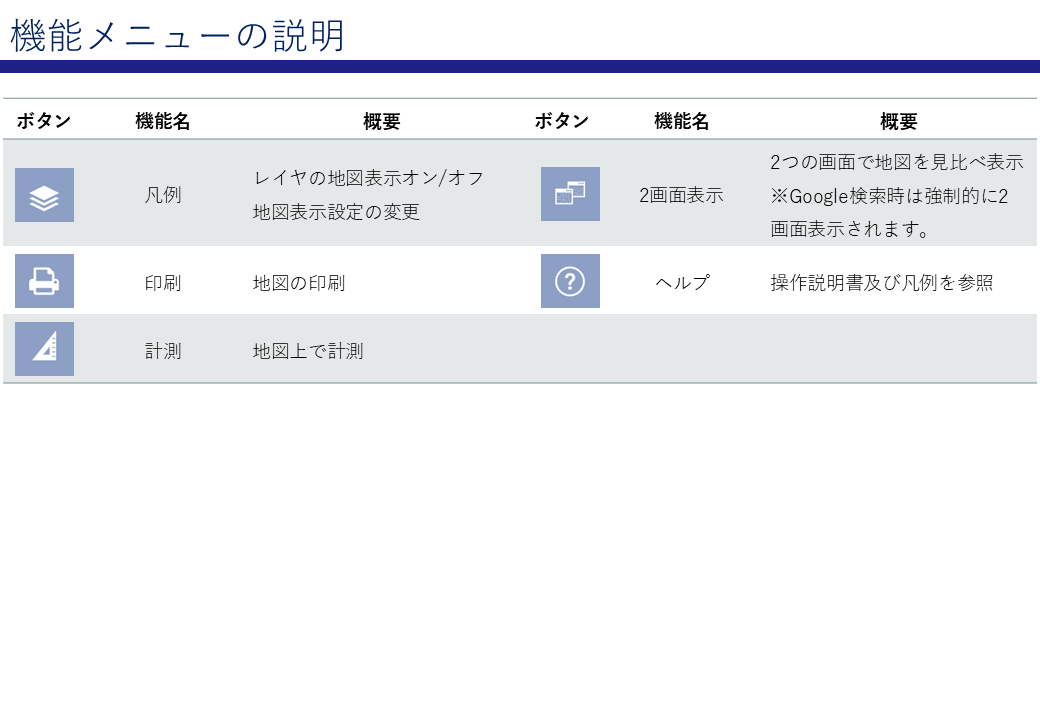Select the 凡例 function name label

164,195
